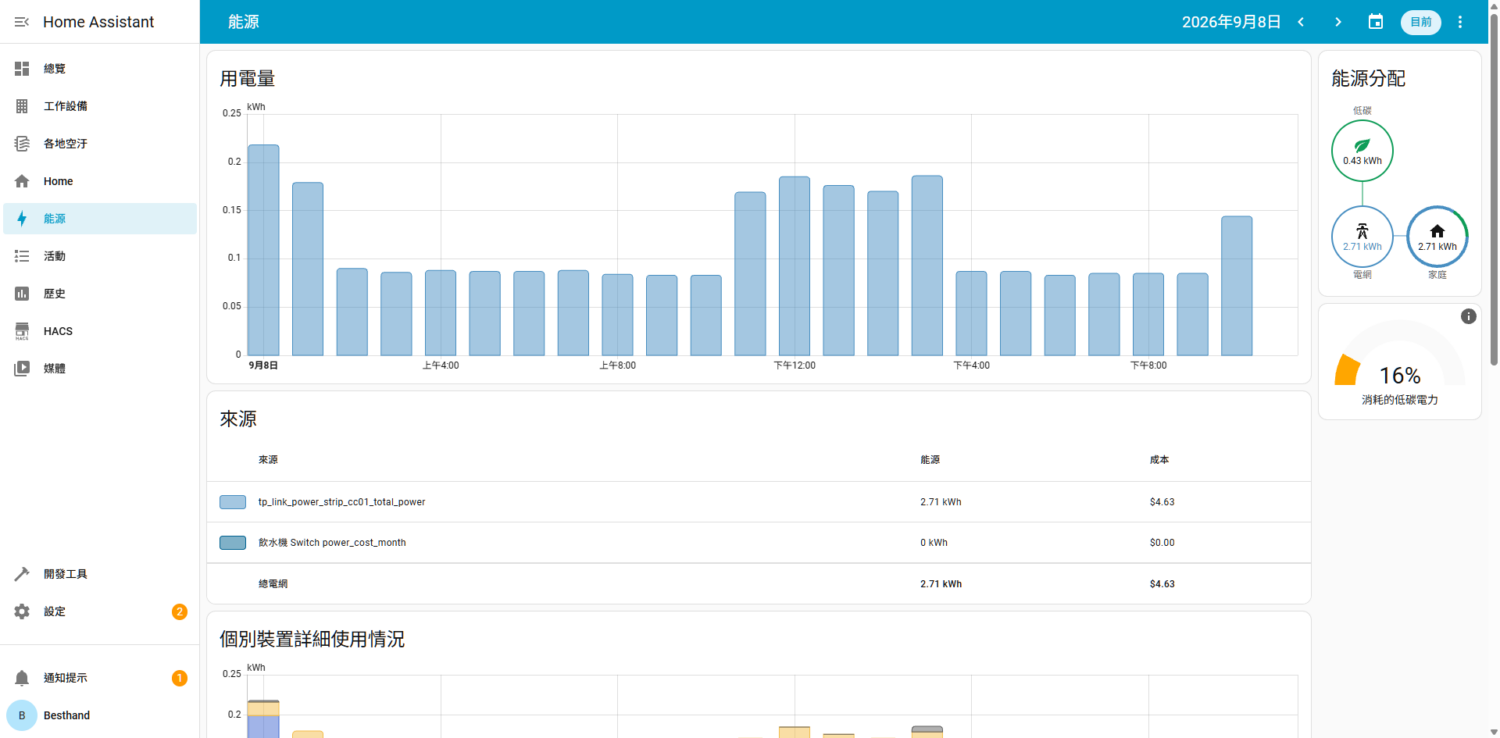The width and height of the screenshot is (1500, 738).
Task: Click the $4.63 cost of tp_link_power_strip
Action: (x=1162, y=502)
